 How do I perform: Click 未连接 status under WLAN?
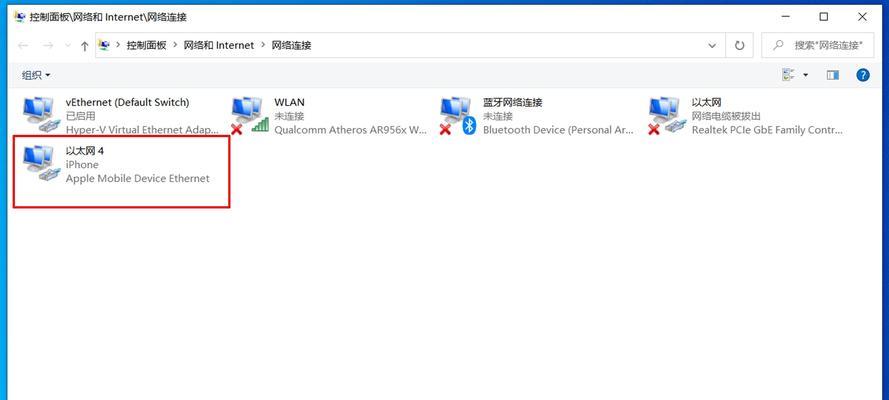click(x=289, y=116)
